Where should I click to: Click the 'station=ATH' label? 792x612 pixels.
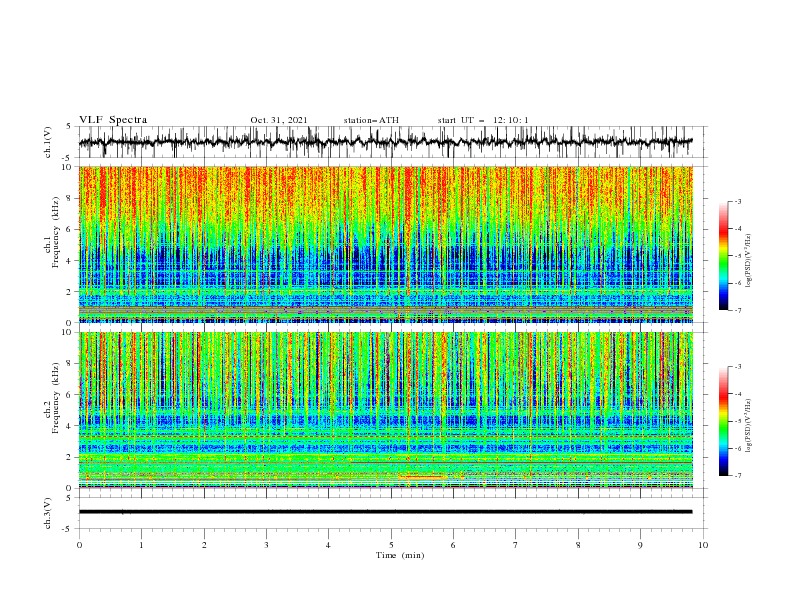tap(371, 120)
